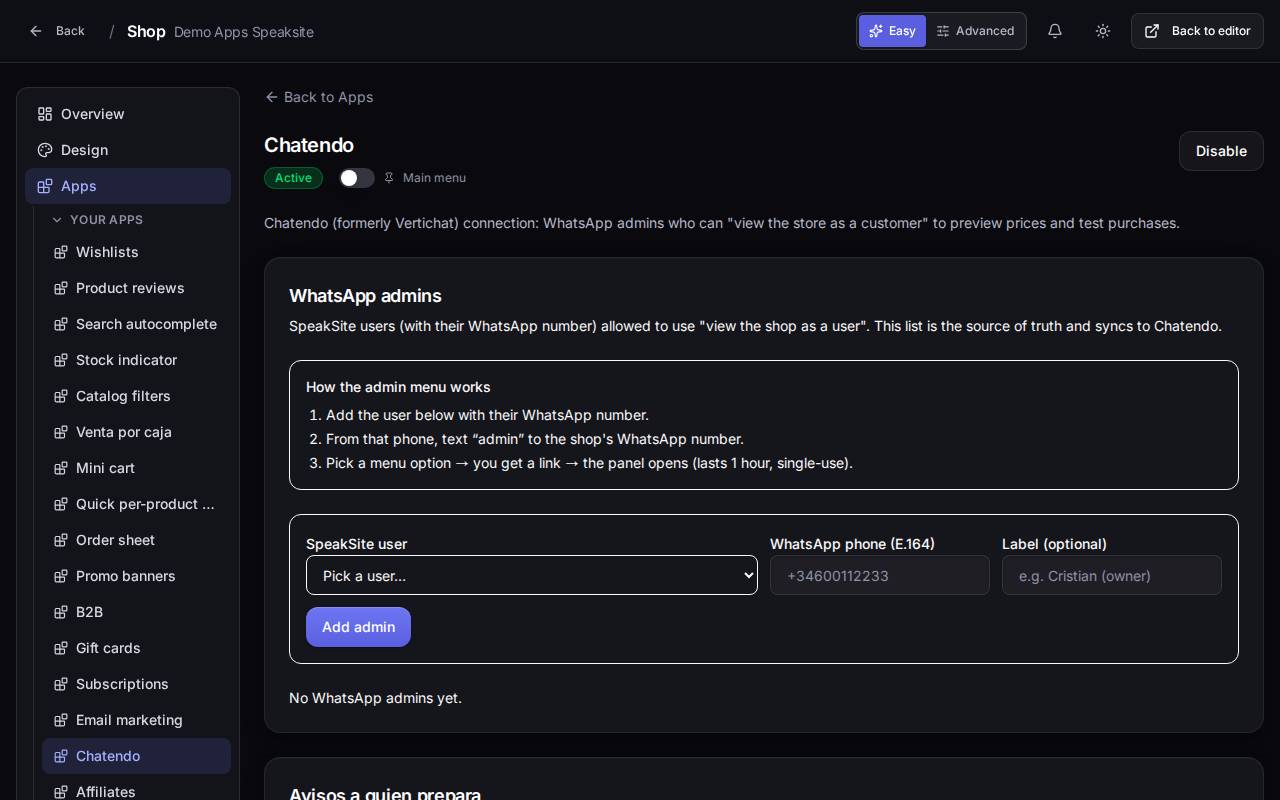
Task: Open Email marketing in the sidebar
Action: pyautogui.click(x=136, y=720)
